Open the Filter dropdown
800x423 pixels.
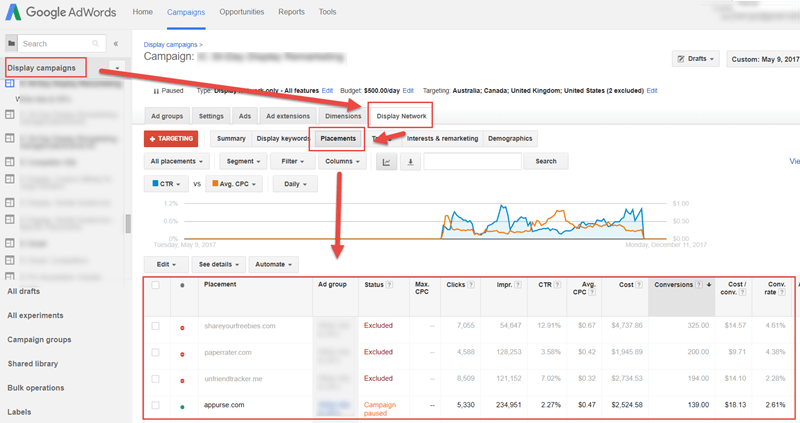[293, 162]
